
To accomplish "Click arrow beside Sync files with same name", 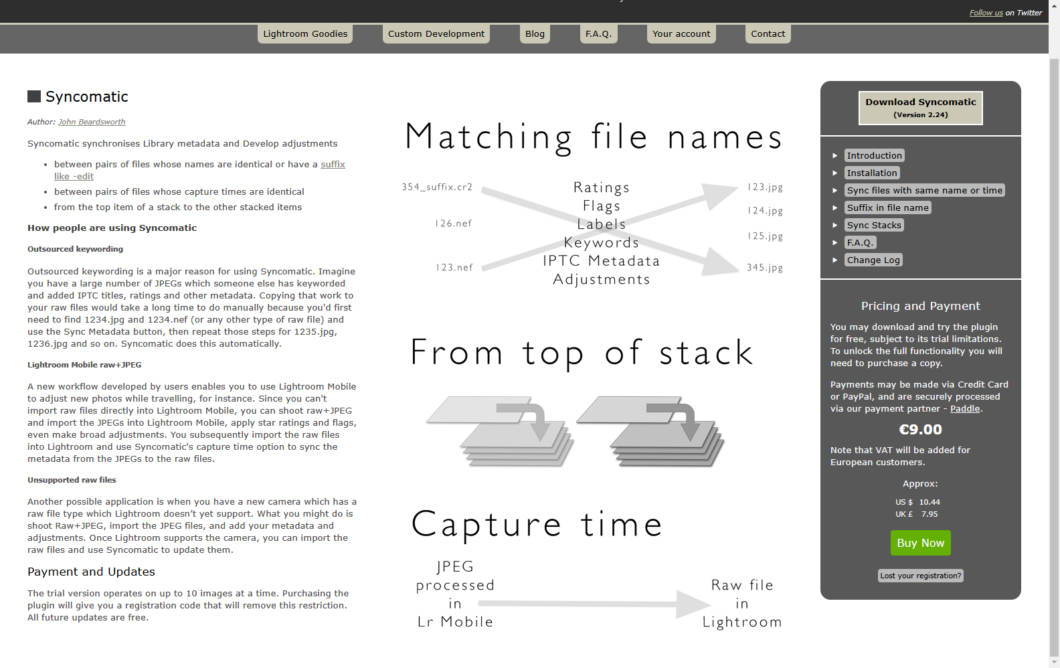I will [x=835, y=191].
